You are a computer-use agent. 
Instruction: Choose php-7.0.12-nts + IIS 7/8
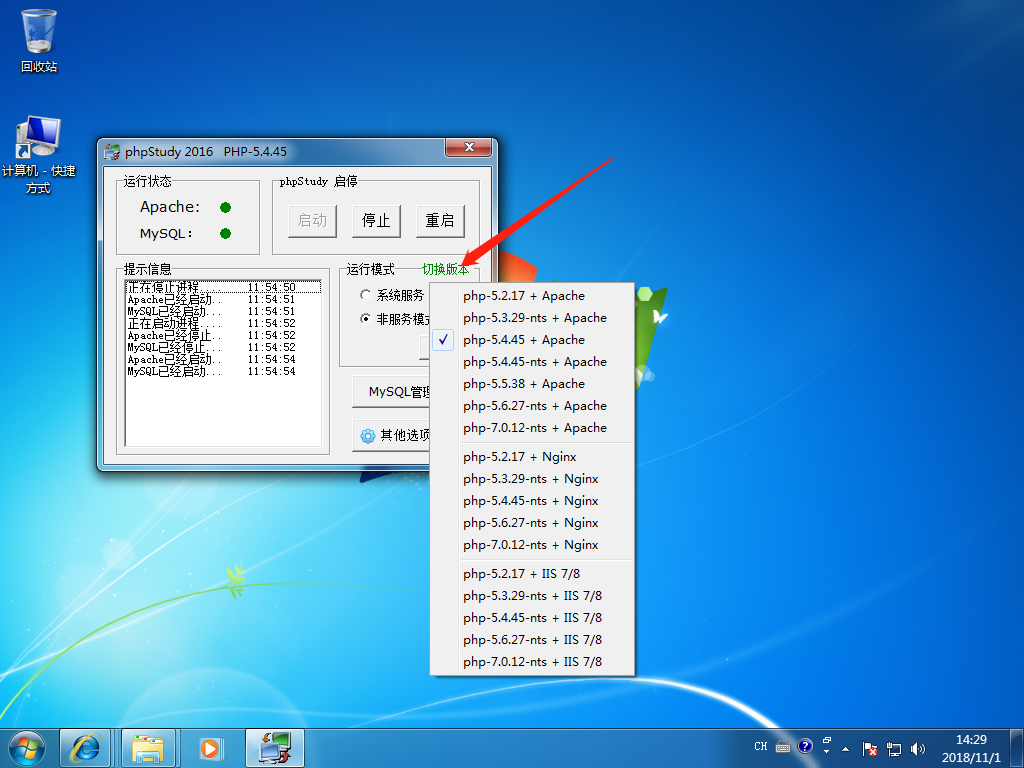click(532, 662)
